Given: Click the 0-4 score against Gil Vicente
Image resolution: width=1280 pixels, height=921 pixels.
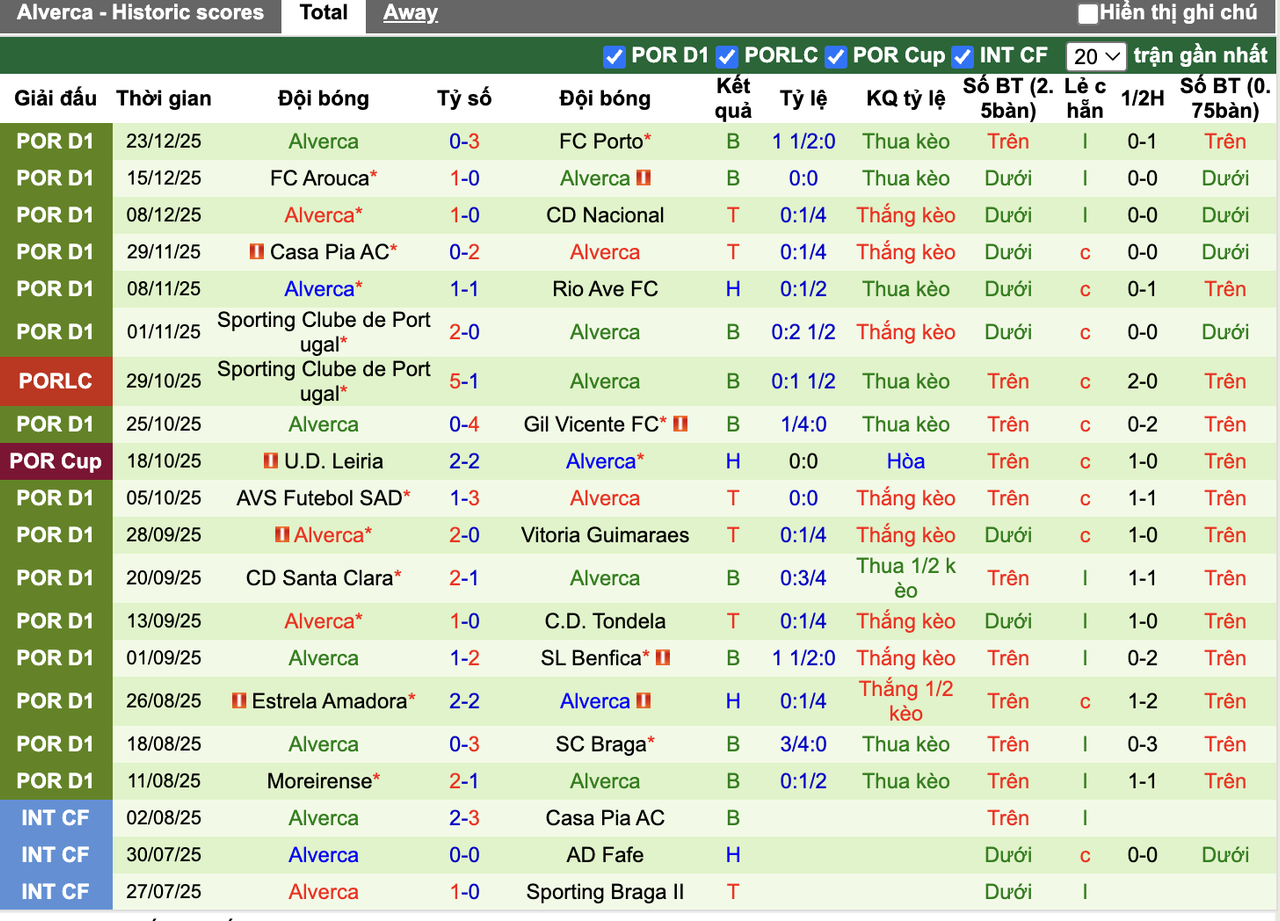Looking at the screenshot, I should click(x=464, y=424).
